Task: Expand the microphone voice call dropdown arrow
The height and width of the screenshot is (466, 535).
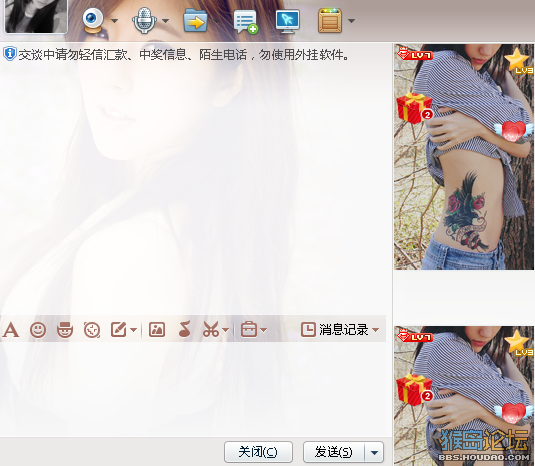Action: click(x=165, y=21)
